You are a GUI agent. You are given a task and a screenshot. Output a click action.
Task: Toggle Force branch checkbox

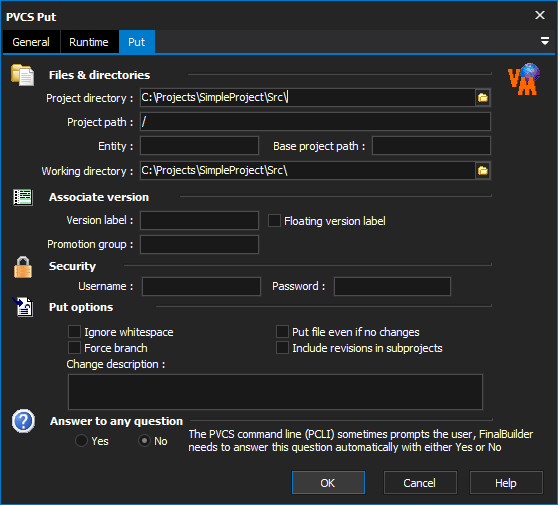click(74, 348)
